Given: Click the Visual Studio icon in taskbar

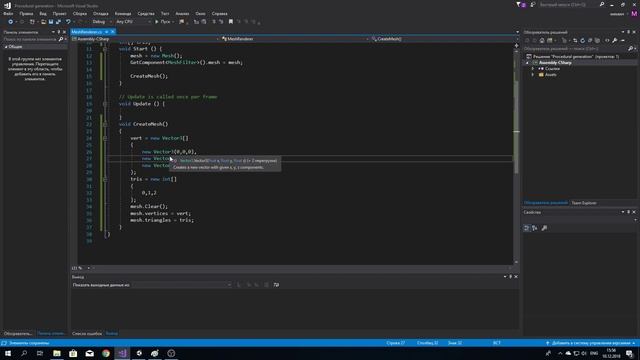Looking at the screenshot, I should (x=122, y=353).
